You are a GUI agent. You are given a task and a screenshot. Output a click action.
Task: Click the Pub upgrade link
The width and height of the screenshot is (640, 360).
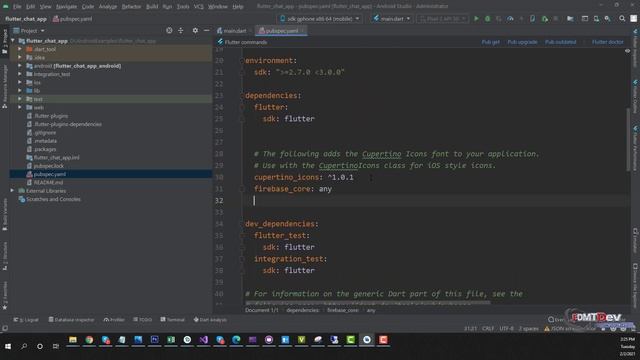pyautogui.click(x=522, y=42)
